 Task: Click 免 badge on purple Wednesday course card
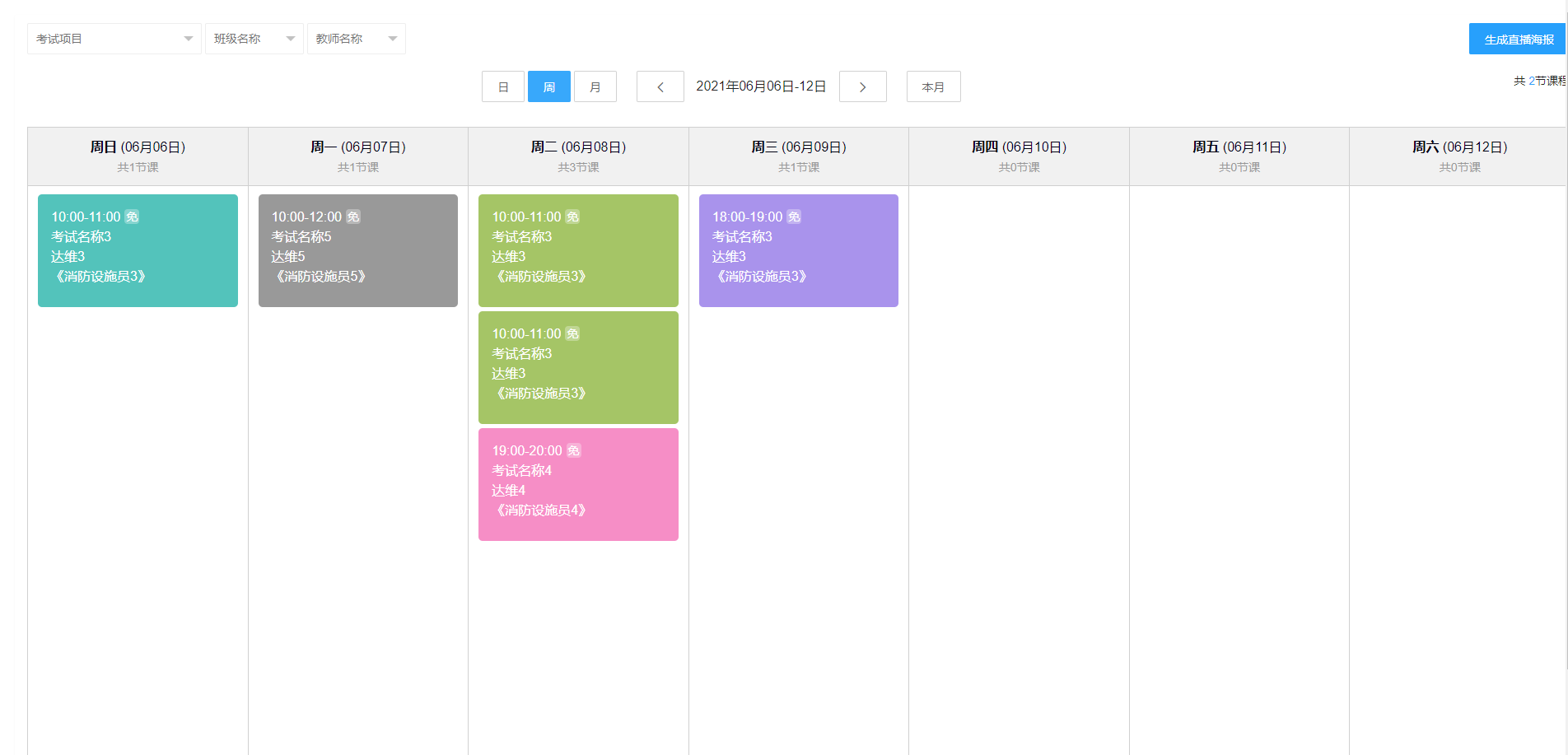pos(794,216)
